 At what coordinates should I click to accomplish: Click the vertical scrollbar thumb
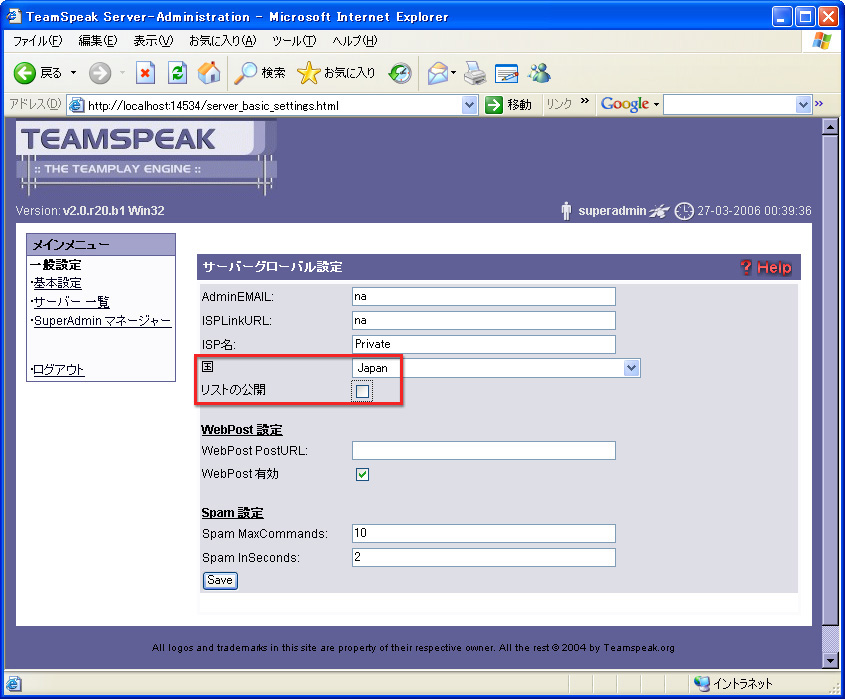tap(830, 380)
